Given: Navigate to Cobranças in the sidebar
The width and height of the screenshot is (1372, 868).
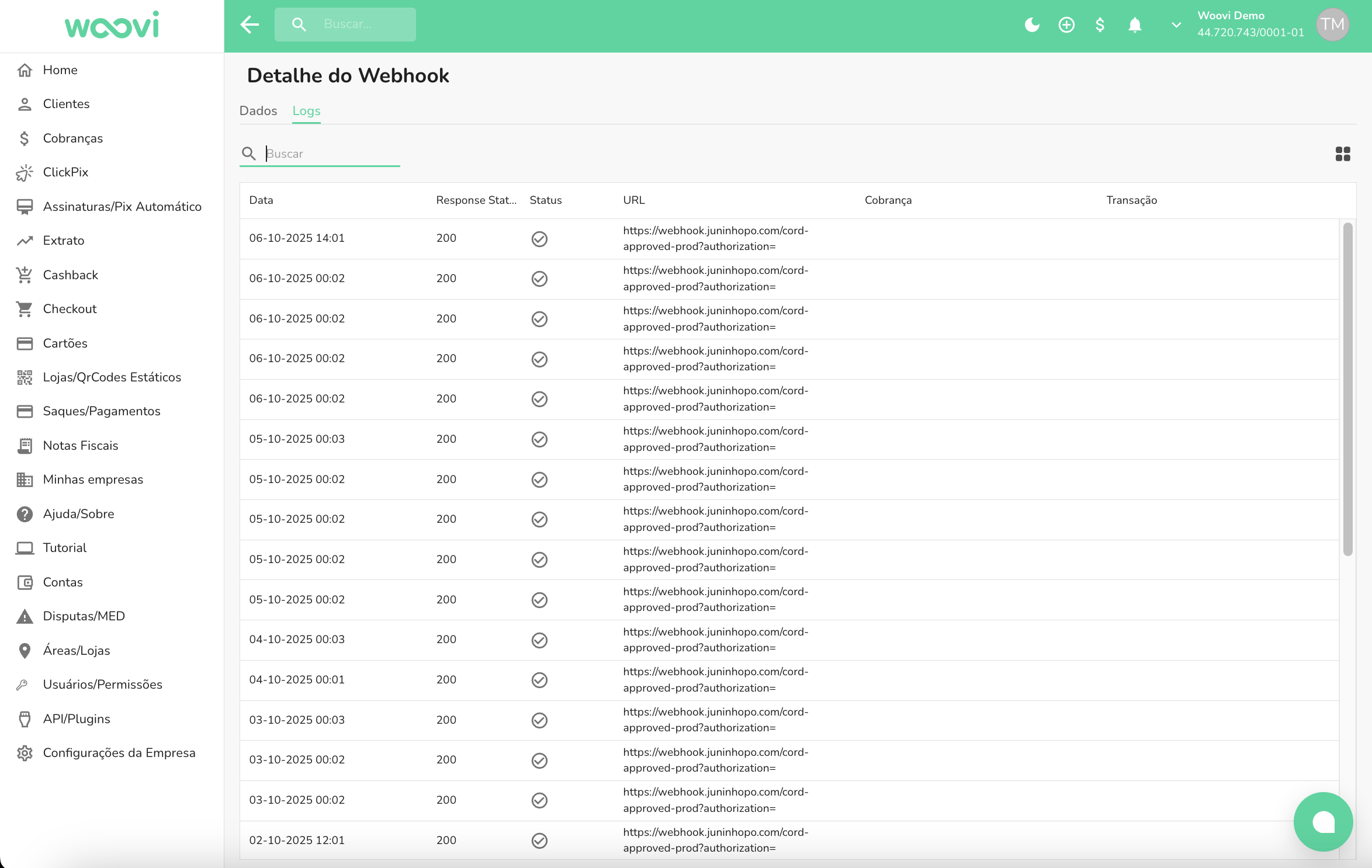Looking at the screenshot, I should click(x=72, y=138).
